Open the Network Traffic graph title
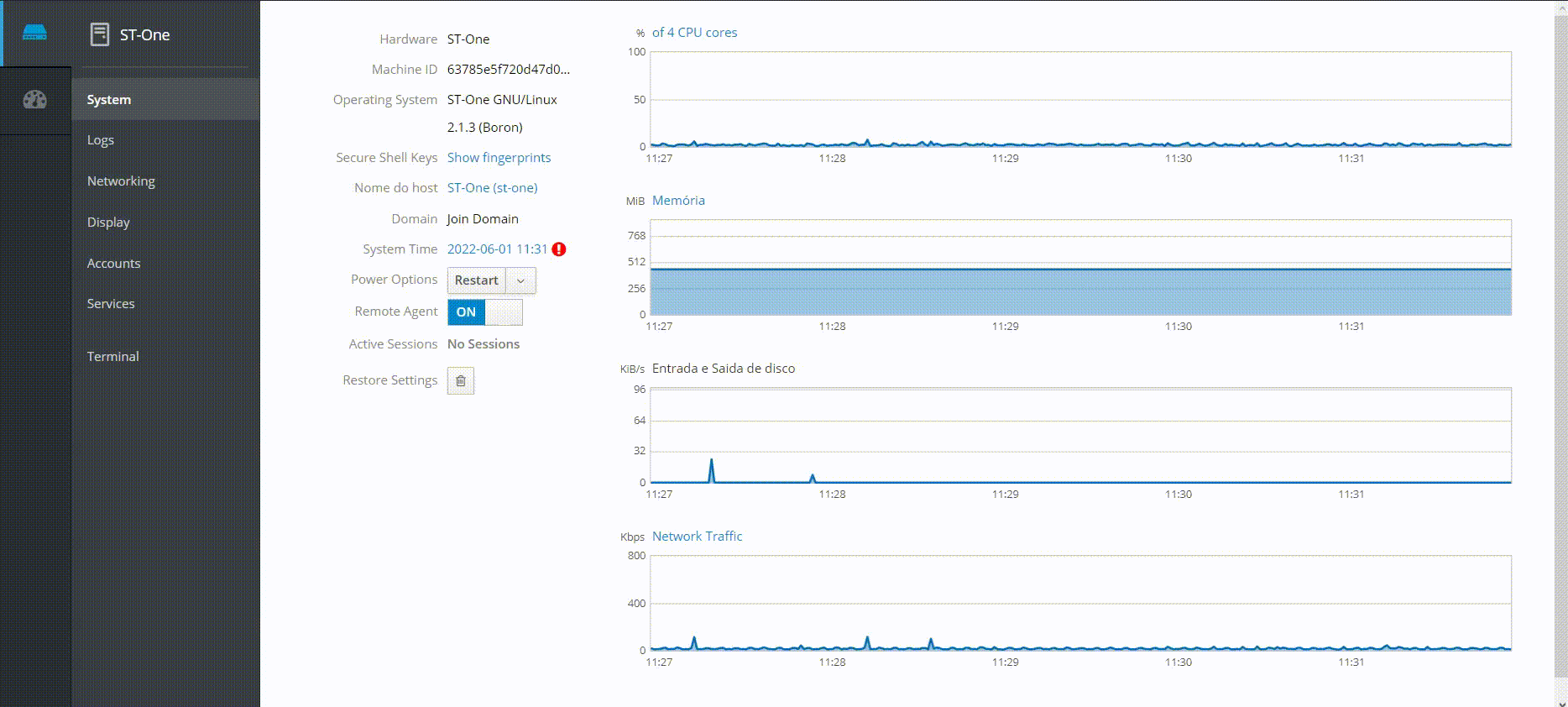1568x707 pixels. tap(697, 537)
